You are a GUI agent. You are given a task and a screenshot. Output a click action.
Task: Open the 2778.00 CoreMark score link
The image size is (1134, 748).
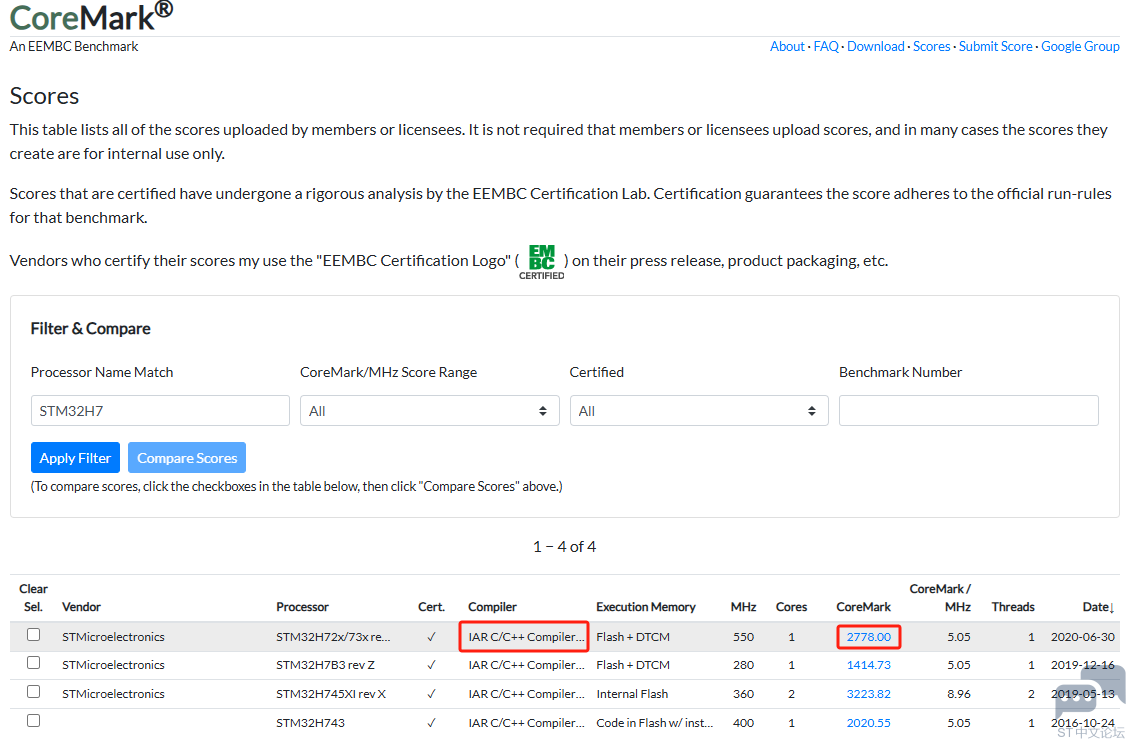coord(869,637)
